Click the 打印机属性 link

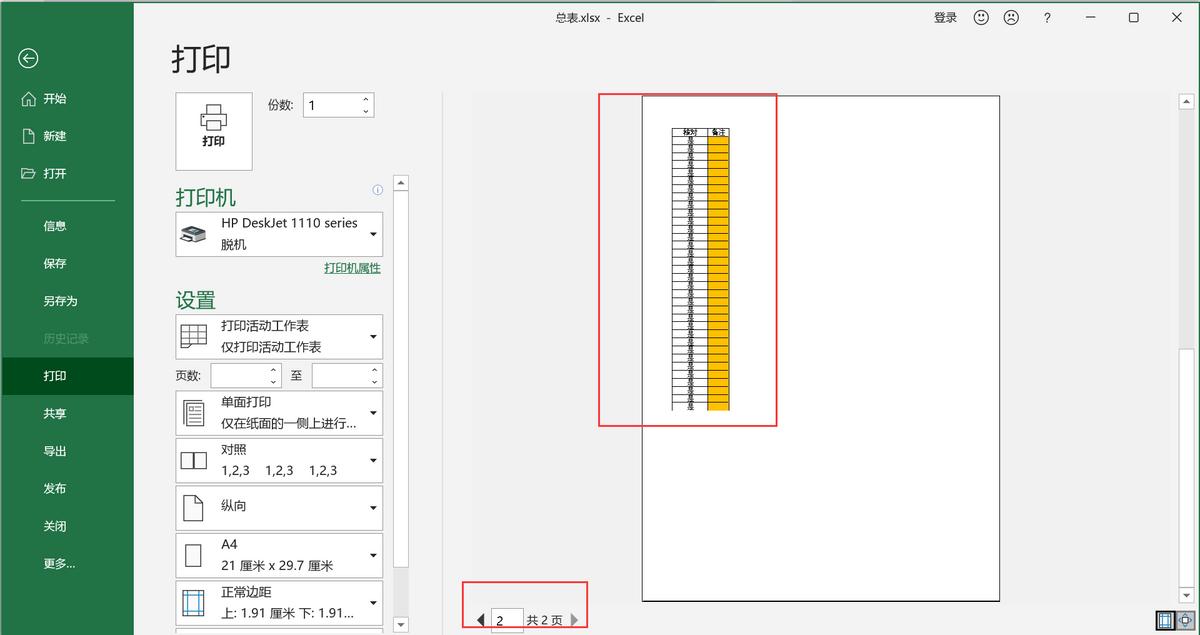(352, 268)
